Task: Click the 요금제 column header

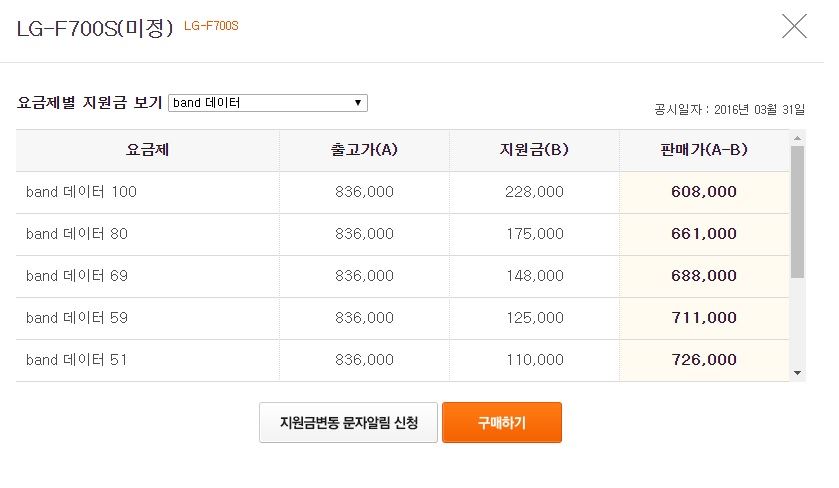Action: (147, 150)
